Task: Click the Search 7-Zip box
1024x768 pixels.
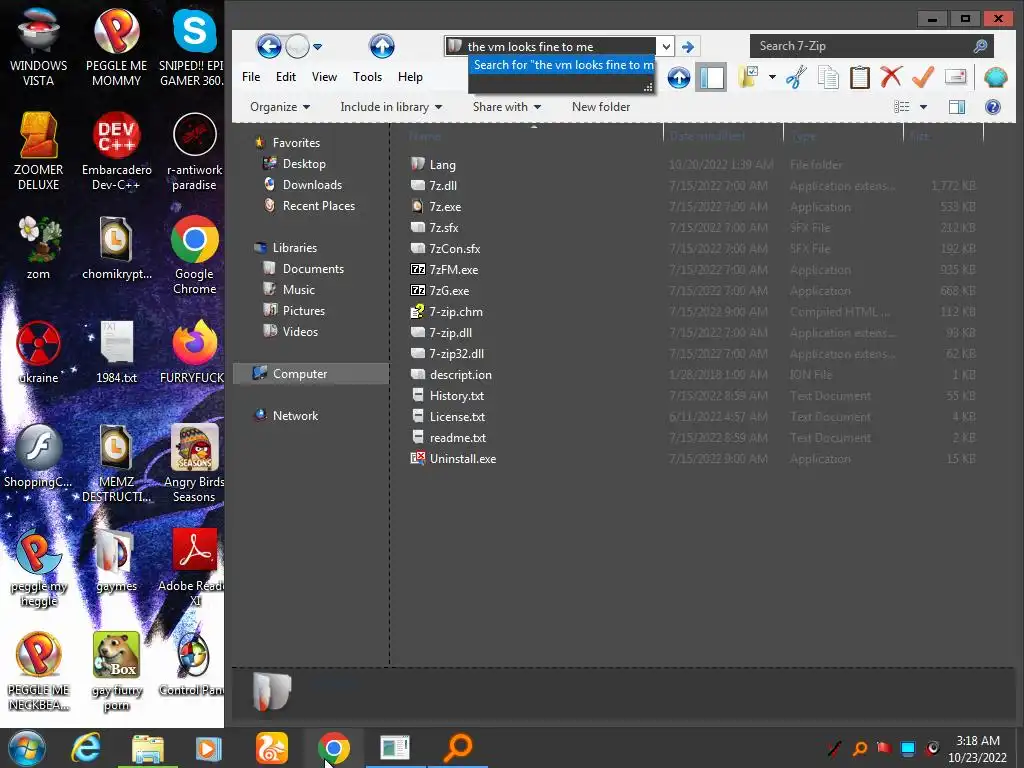Action: (x=871, y=46)
